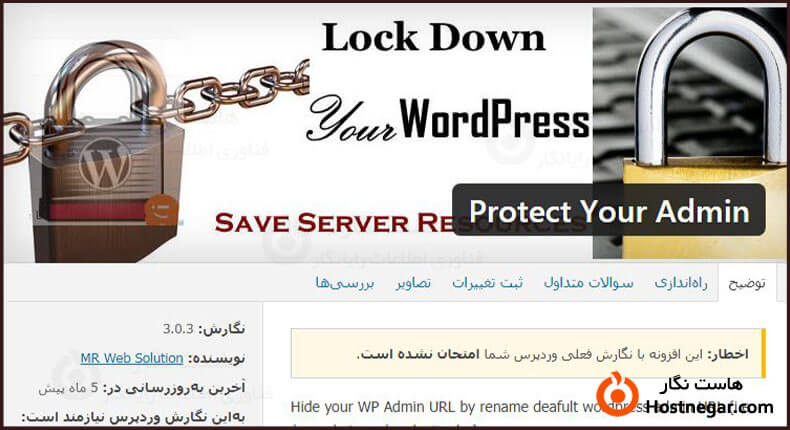
Task: Click the golden padlock image on the right
Action: click(691, 133)
